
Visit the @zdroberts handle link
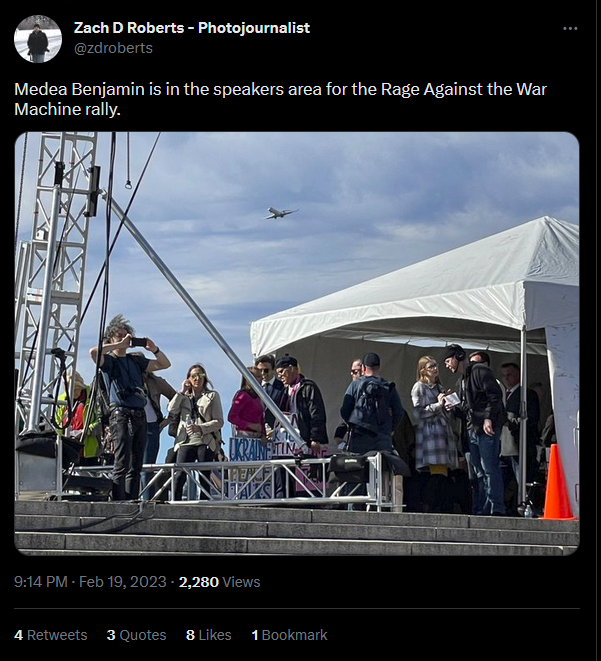coord(113,48)
